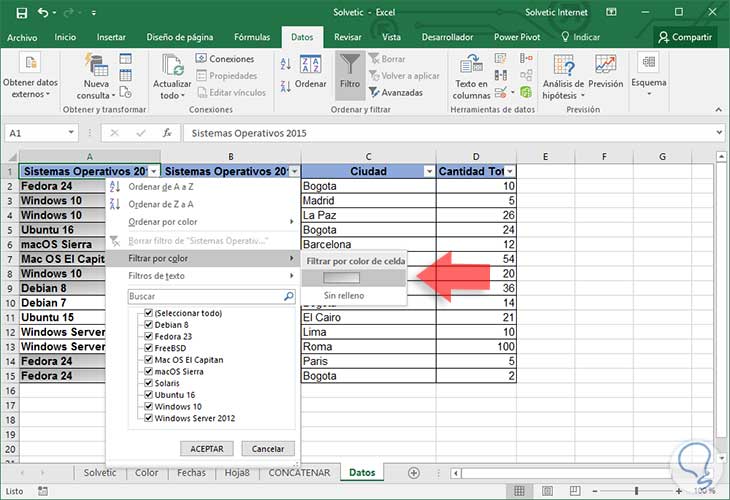The width and height of the screenshot is (730, 500).
Task: Expand the formula bar
Action: 719,133
